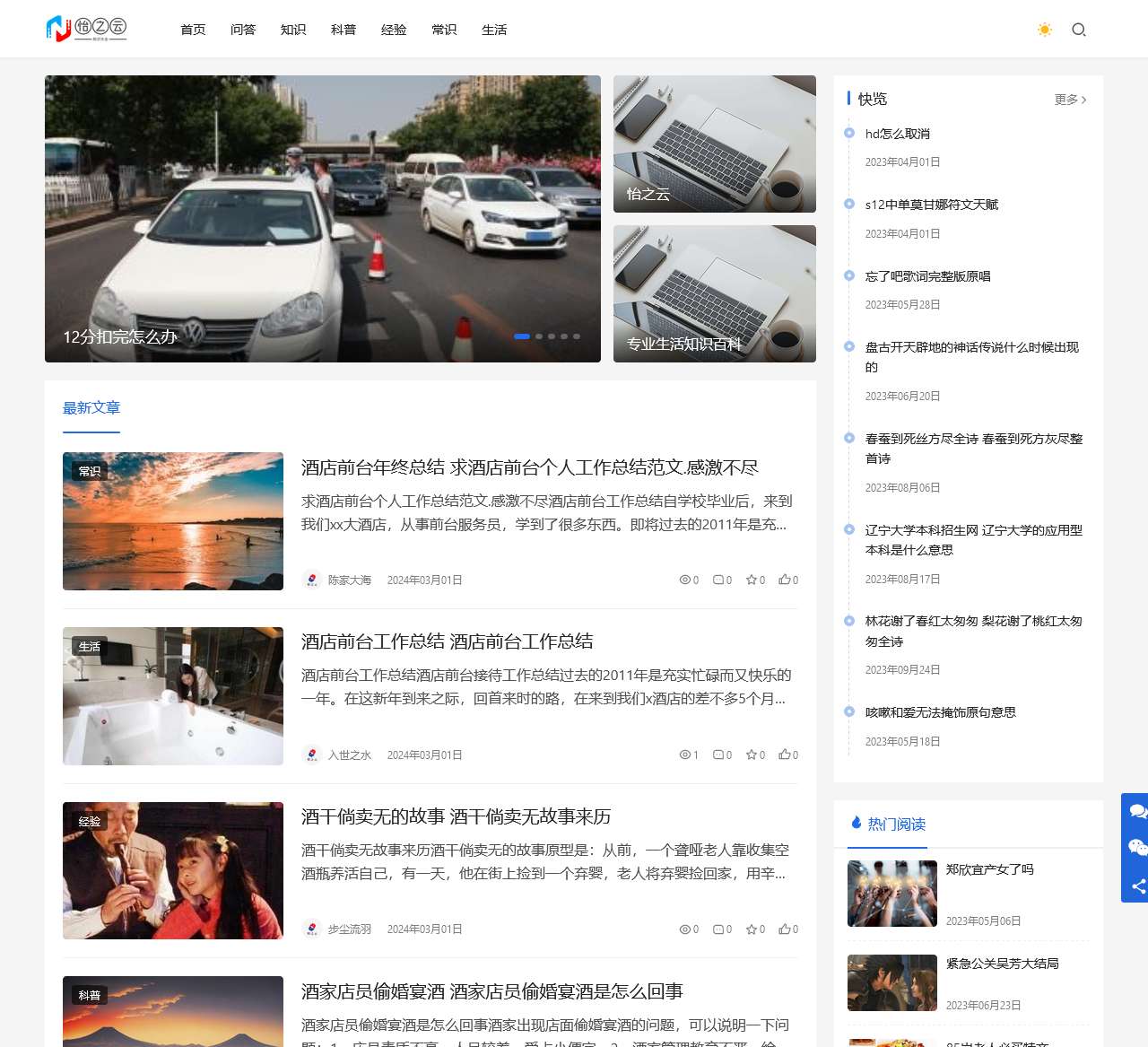Viewport: 1148px width, 1047px height.
Task: Select the 知识 navigation item
Action: point(293,30)
